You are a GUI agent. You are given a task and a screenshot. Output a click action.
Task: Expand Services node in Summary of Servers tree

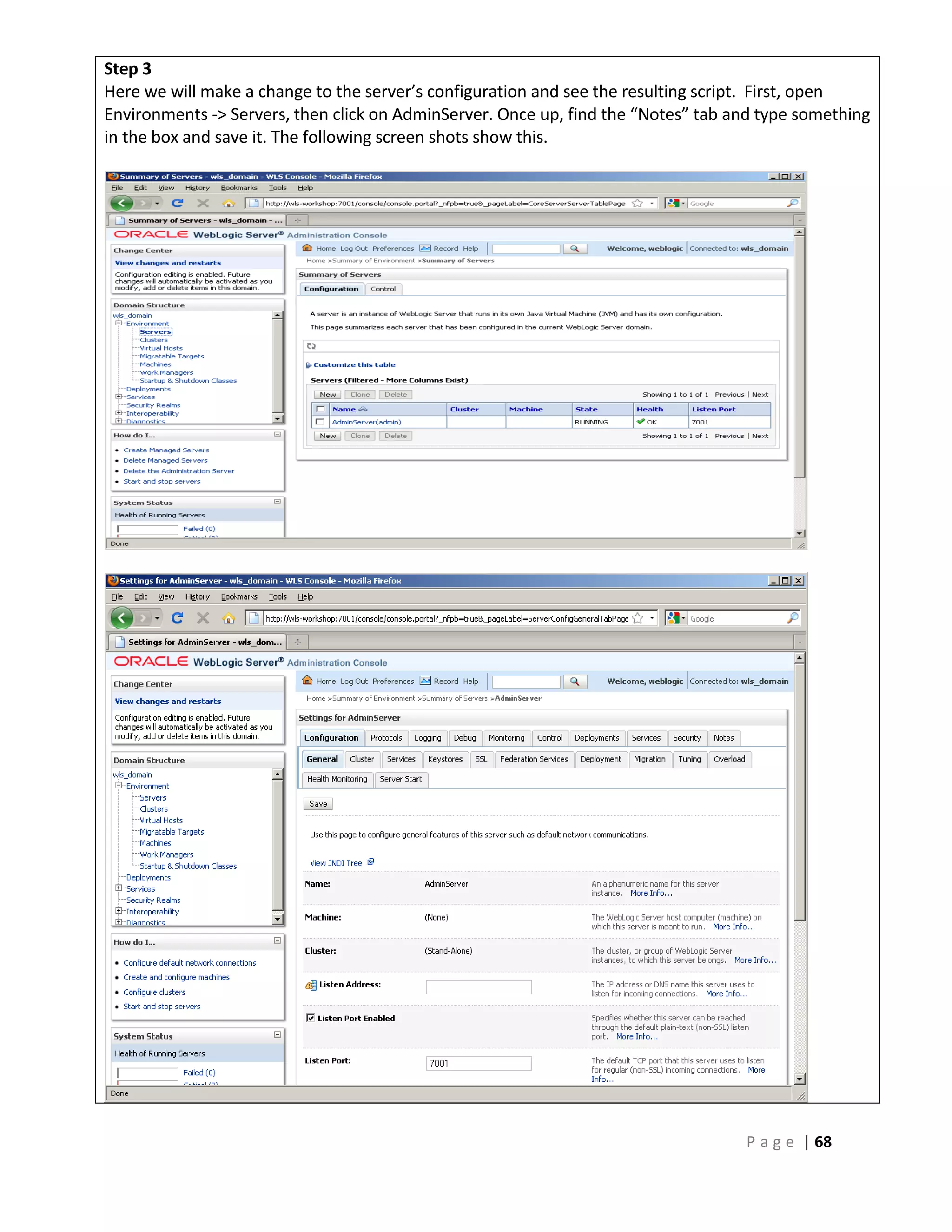tap(119, 397)
